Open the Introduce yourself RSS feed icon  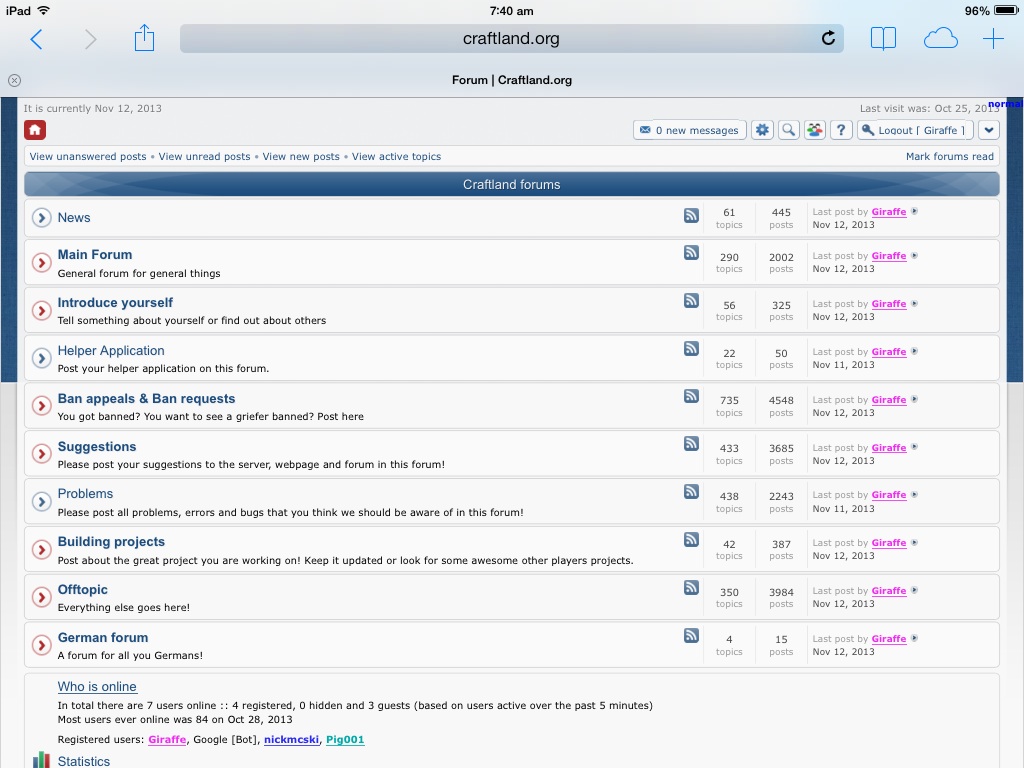(691, 300)
